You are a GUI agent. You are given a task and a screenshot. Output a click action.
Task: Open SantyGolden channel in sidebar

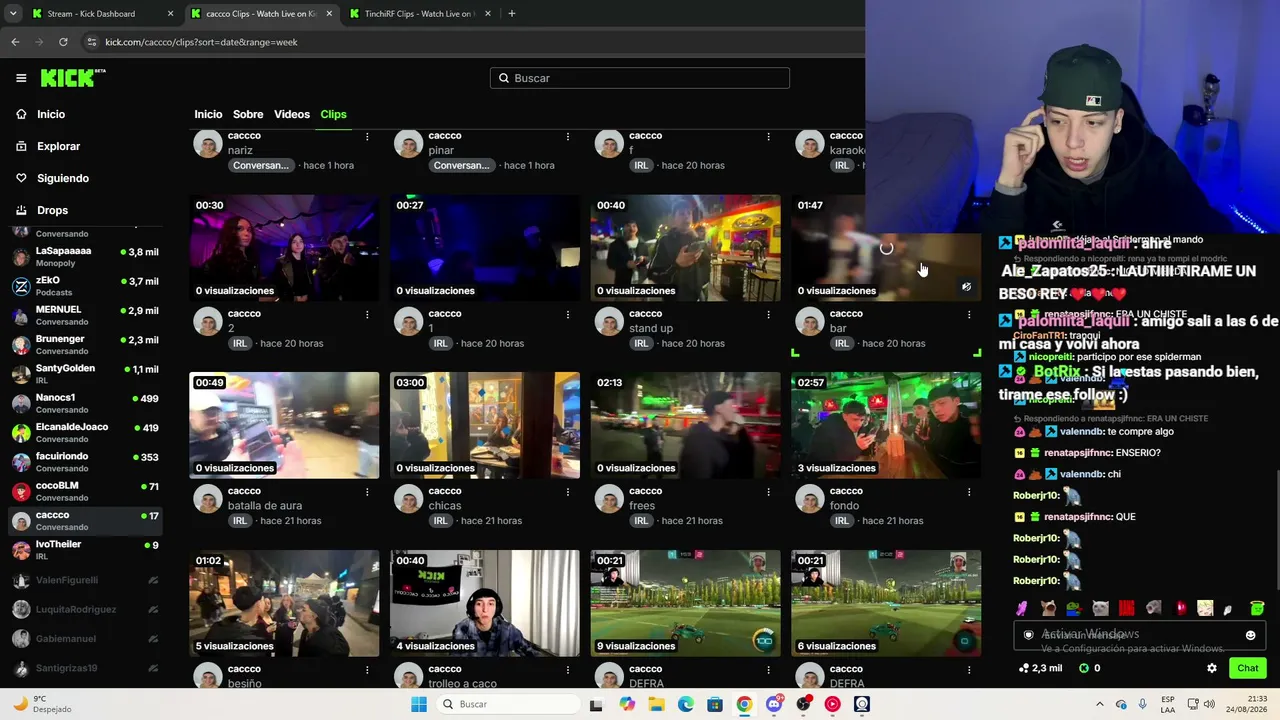pos(85,374)
